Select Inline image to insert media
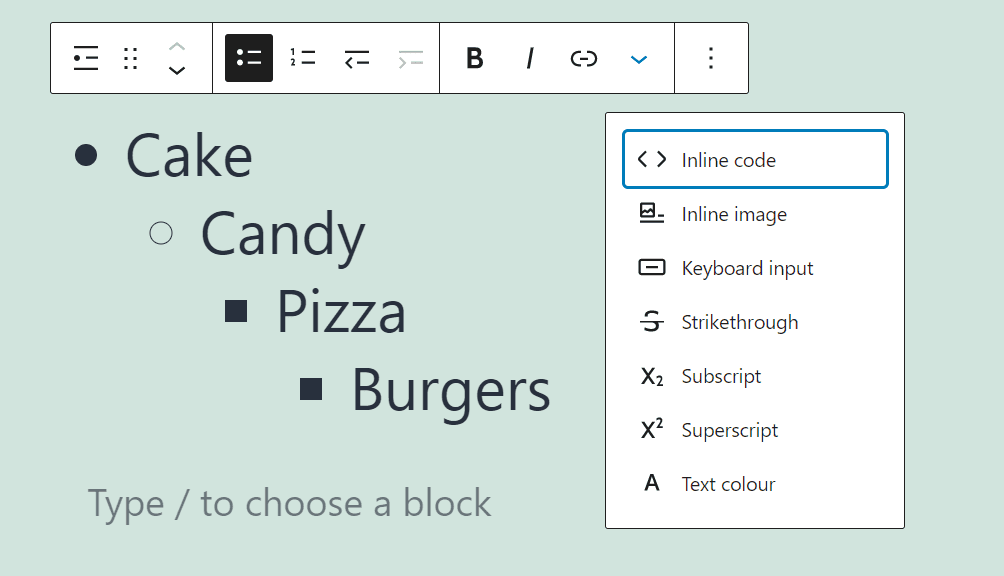This screenshot has height=576, width=1004. tap(733, 214)
